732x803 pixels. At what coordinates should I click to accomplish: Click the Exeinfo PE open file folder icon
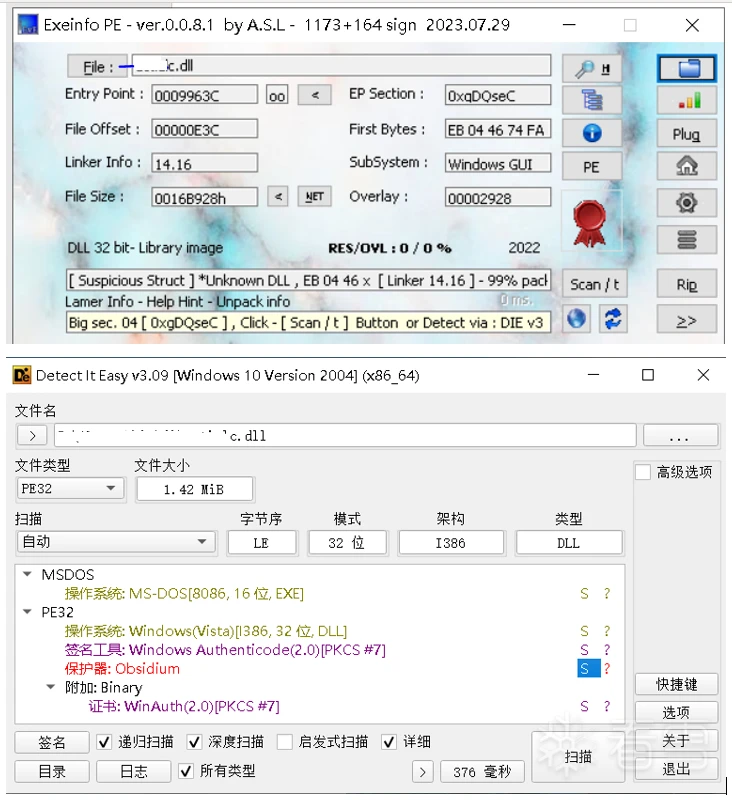pos(686,69)
